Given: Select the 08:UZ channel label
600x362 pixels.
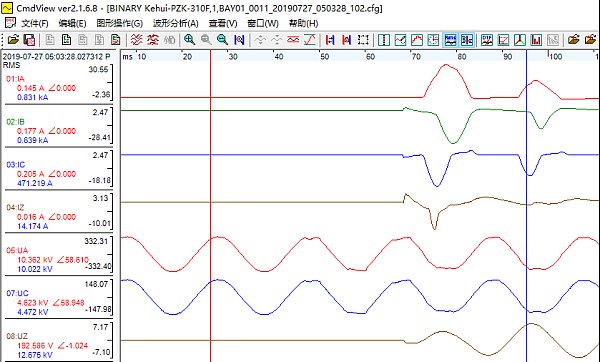Looking at the screenshot, I should click(17, 336).
